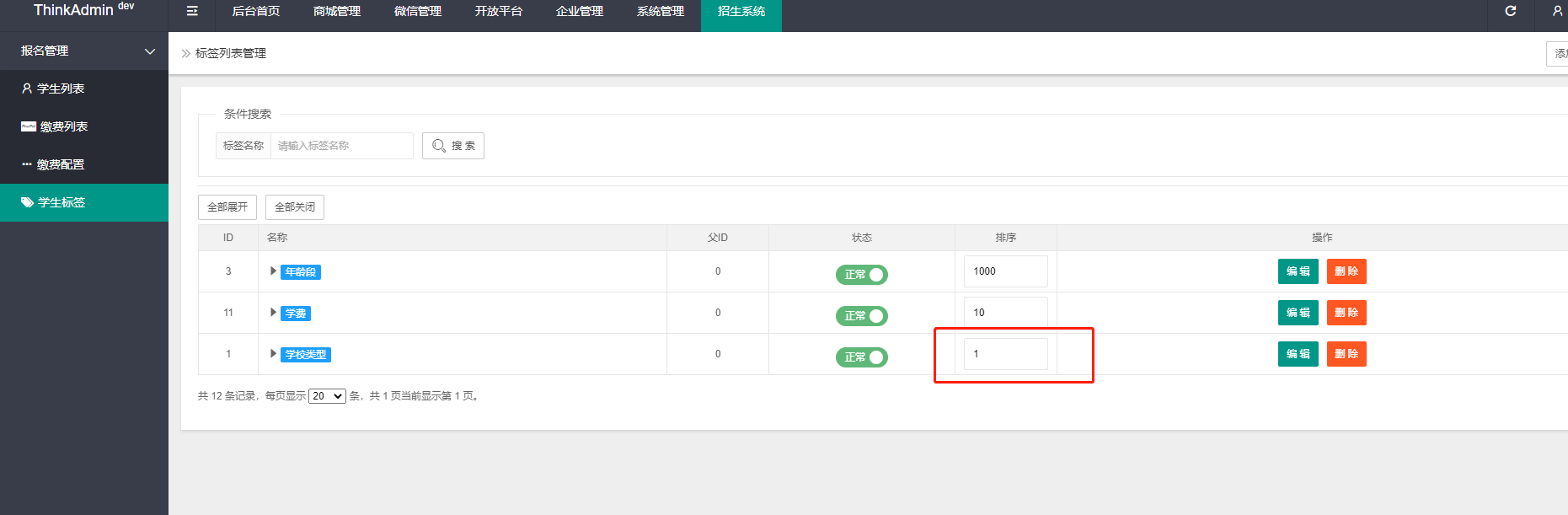
Task: Click the 状态 column header
Action: 862,238
